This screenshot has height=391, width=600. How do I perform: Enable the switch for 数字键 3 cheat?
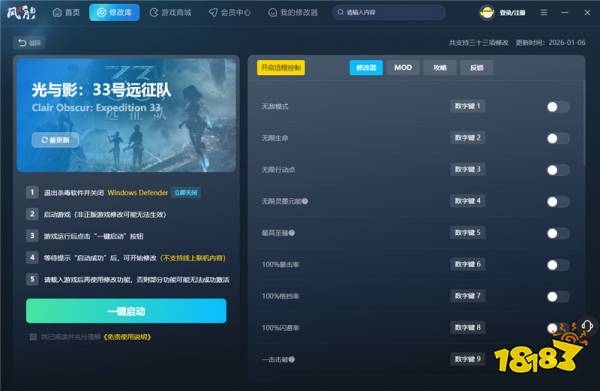pyautogui.click(x=558, y=170)
